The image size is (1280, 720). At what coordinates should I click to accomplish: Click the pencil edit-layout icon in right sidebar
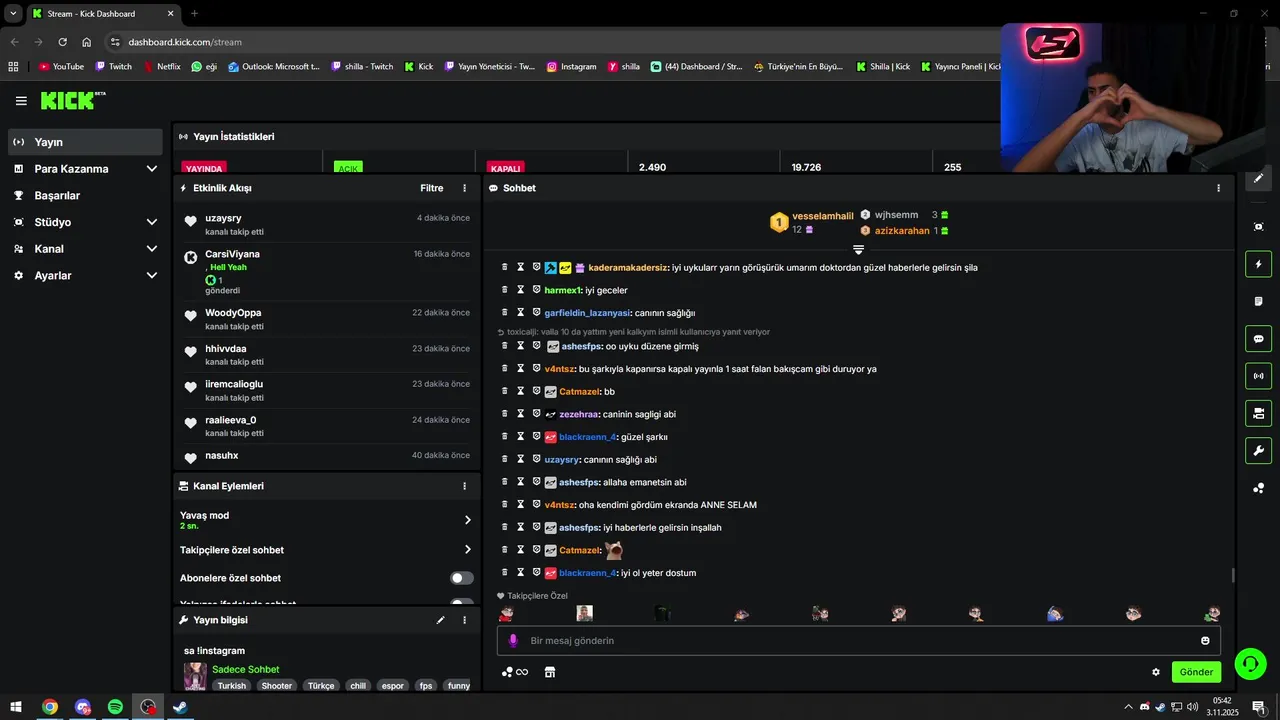point(1259,178)
